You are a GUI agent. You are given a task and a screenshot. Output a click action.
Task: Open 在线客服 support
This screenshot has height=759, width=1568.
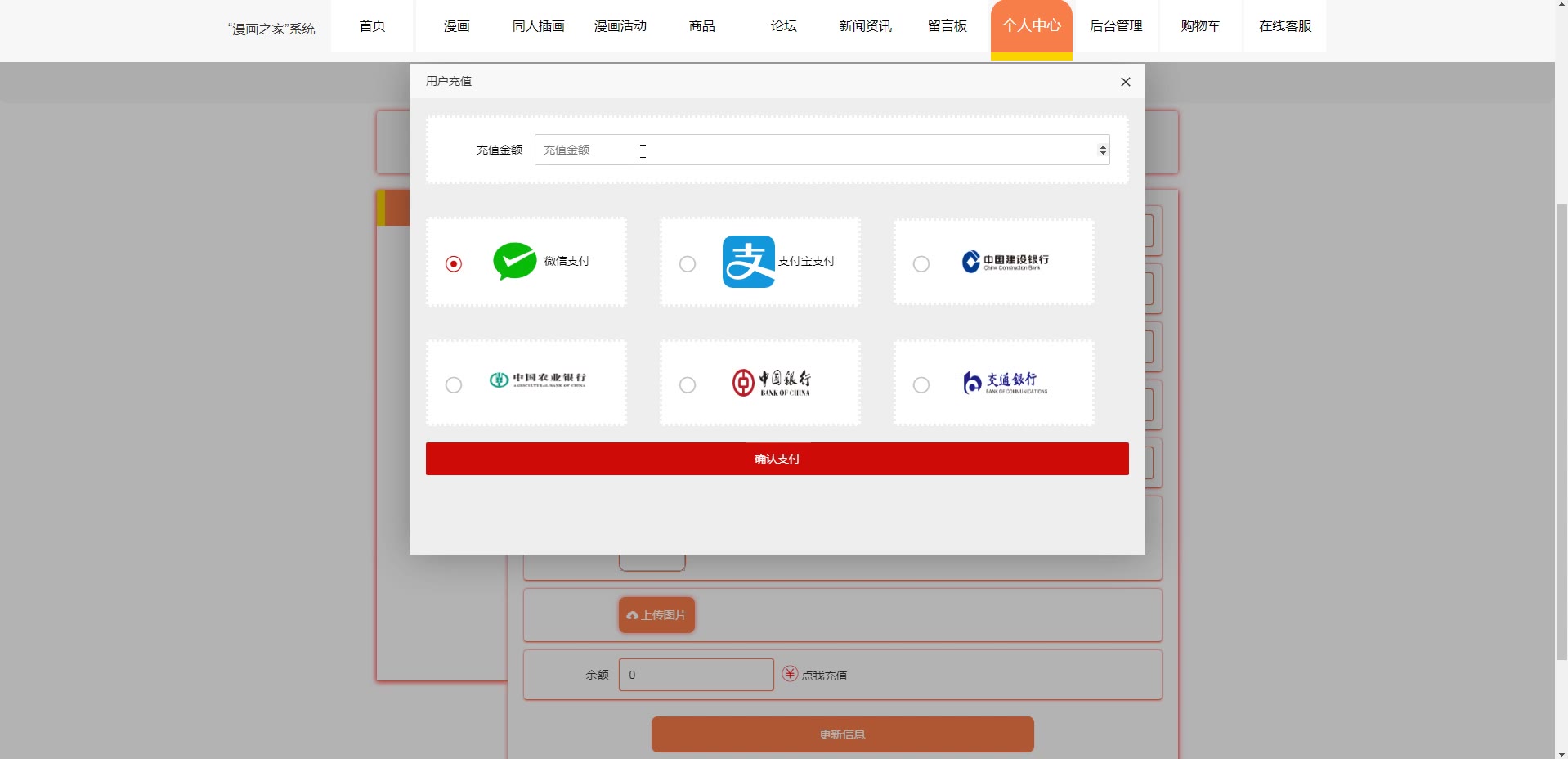[x=1285, y=26]
